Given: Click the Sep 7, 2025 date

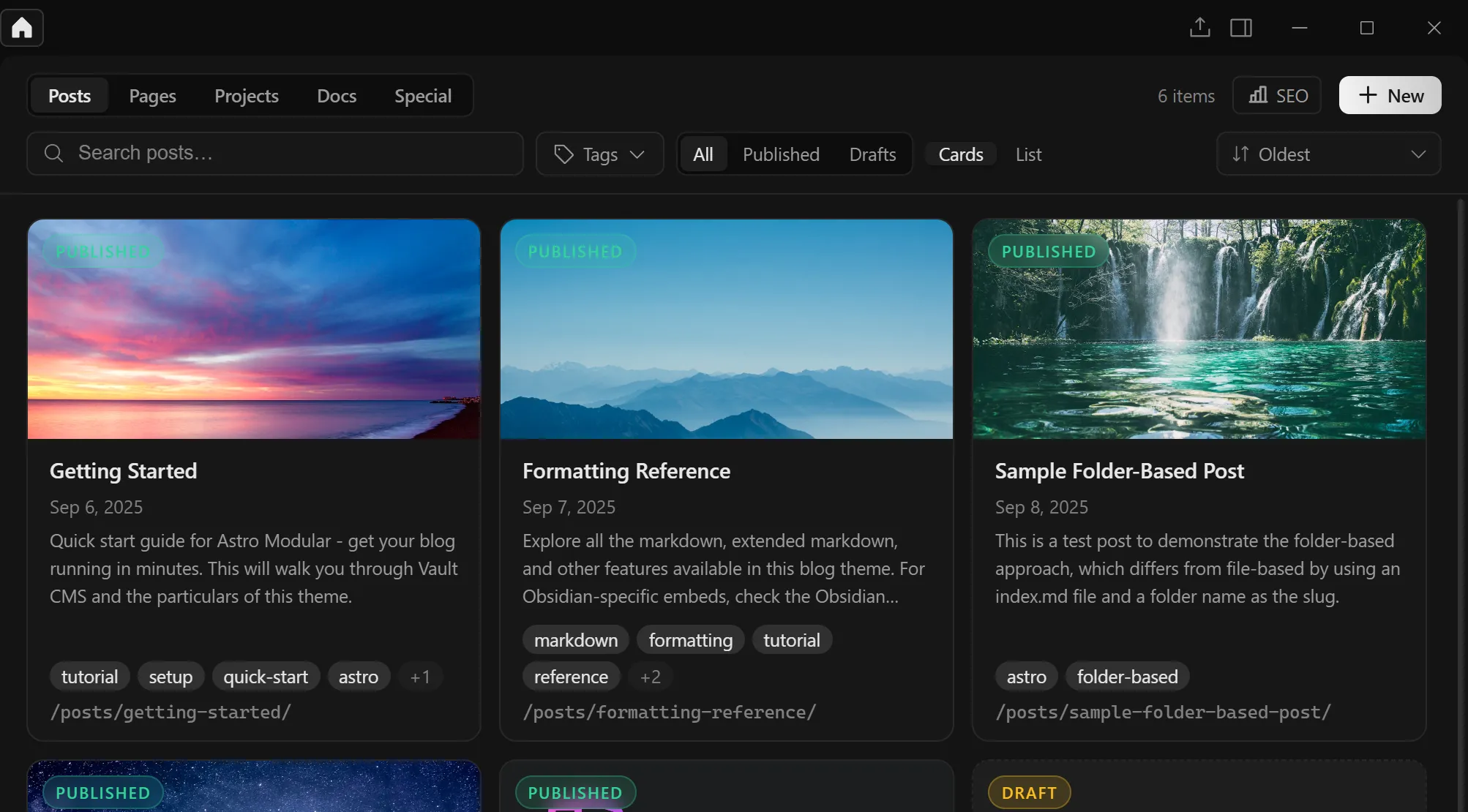Looking at the screenshot, I should [x=569, y=507].
